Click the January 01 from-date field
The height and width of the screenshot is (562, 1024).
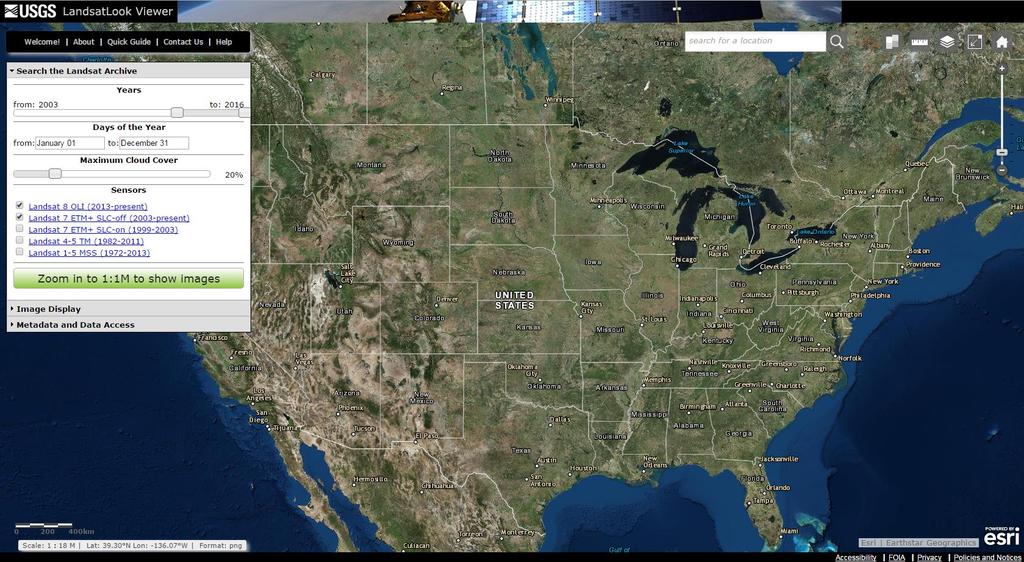tap(69, 143)
